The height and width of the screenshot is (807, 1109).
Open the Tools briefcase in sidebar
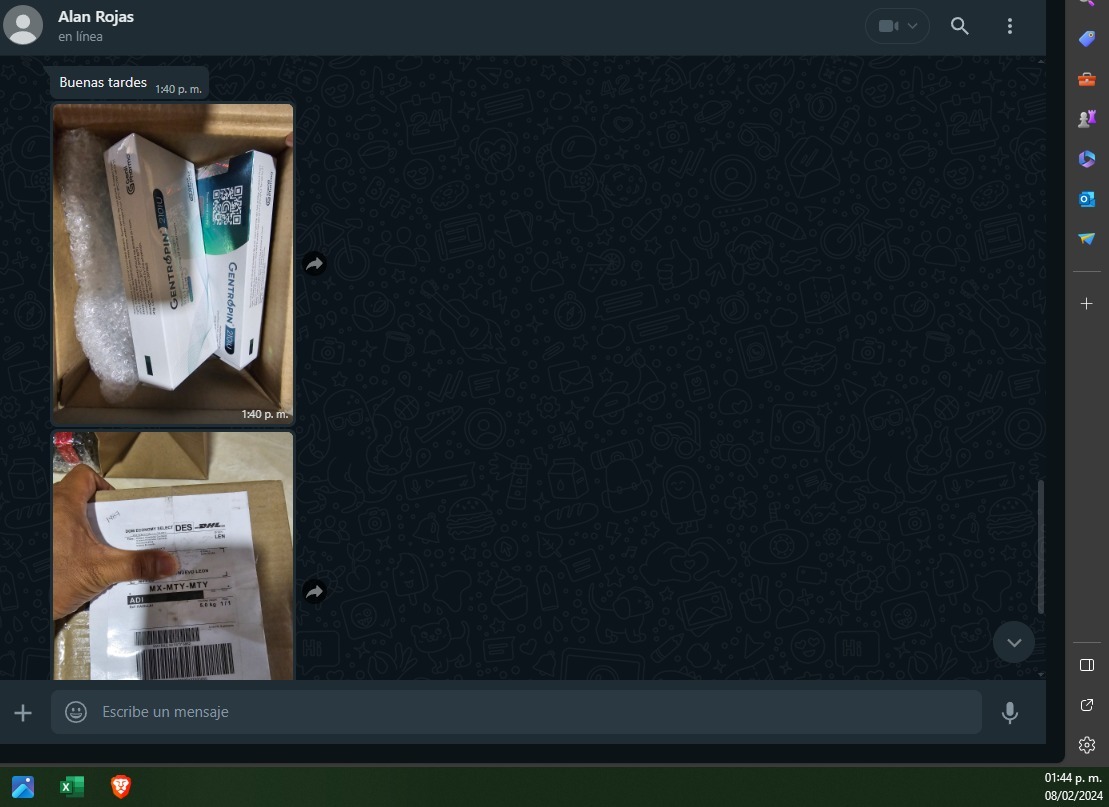[x=1087, y=79]
